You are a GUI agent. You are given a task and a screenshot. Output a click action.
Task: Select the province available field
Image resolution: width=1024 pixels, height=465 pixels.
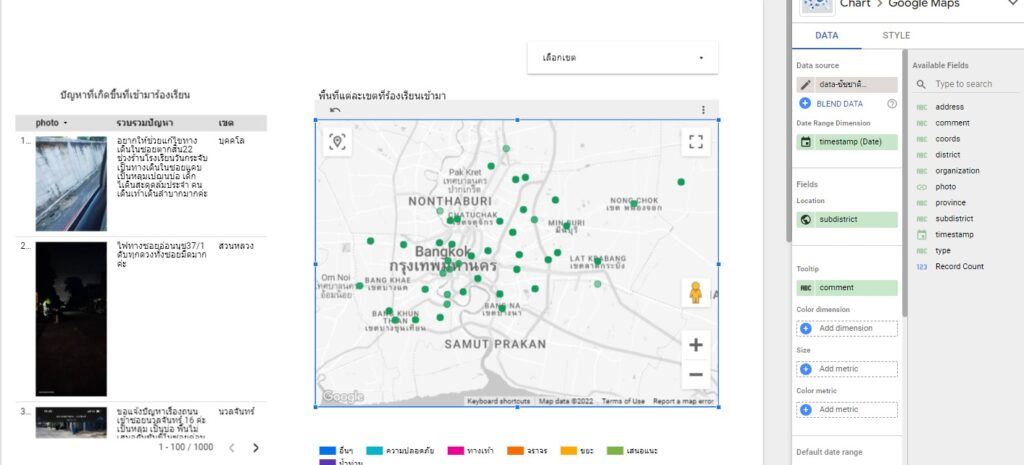950,202
